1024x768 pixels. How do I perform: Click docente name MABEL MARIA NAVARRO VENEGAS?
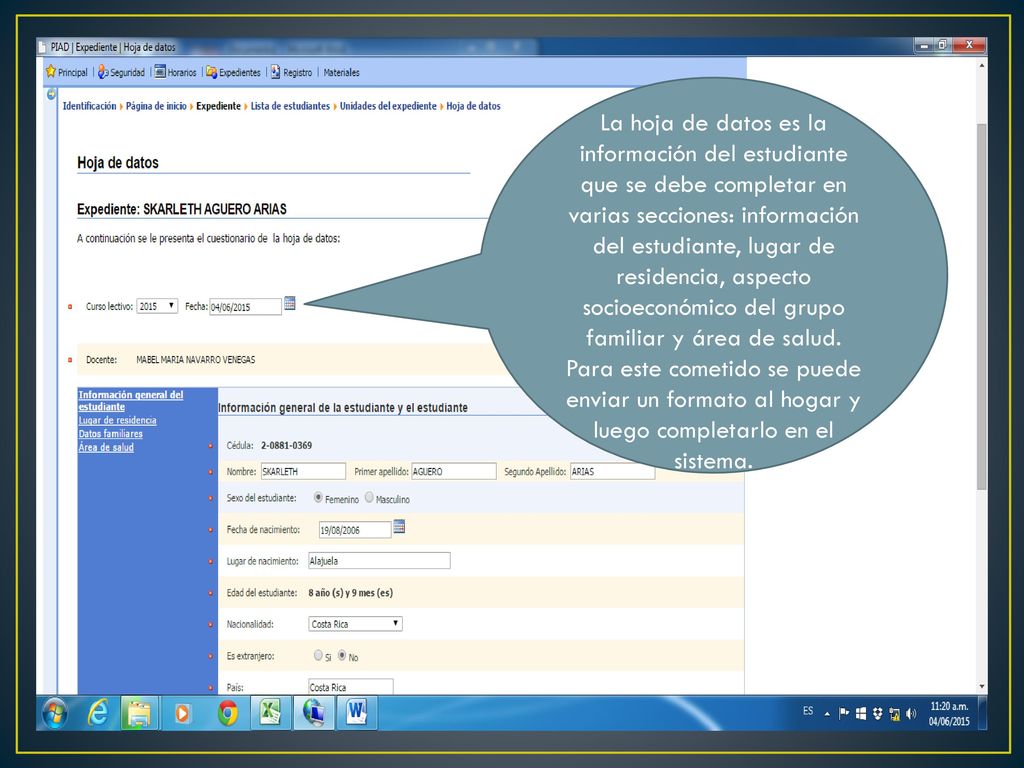tap(195, 359)
